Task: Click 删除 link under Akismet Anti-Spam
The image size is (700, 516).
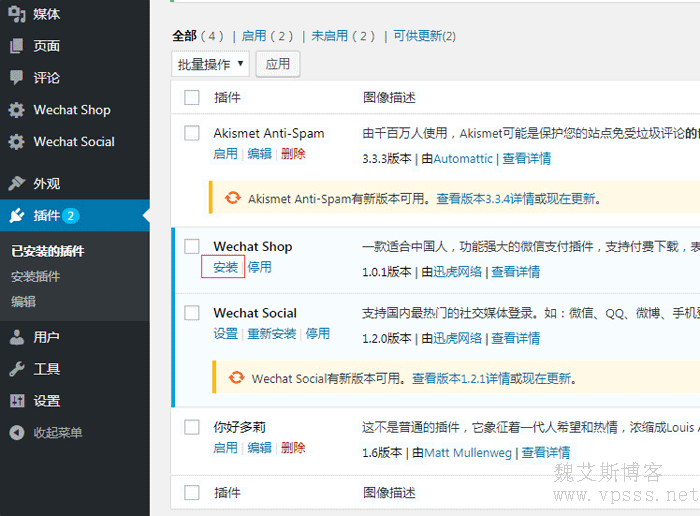Action: coord(293,154)
